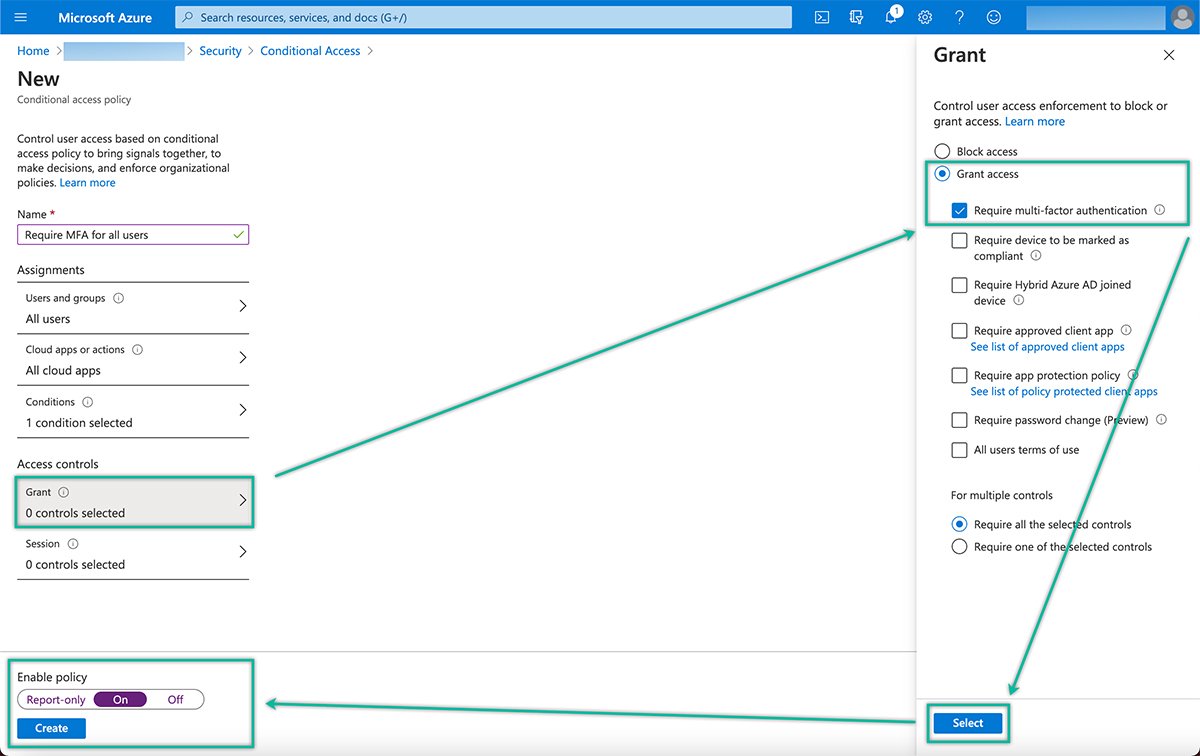This screenshot has width=1200, height=756.
Task: Select the Block access radio button
Action: pos(941,150)
